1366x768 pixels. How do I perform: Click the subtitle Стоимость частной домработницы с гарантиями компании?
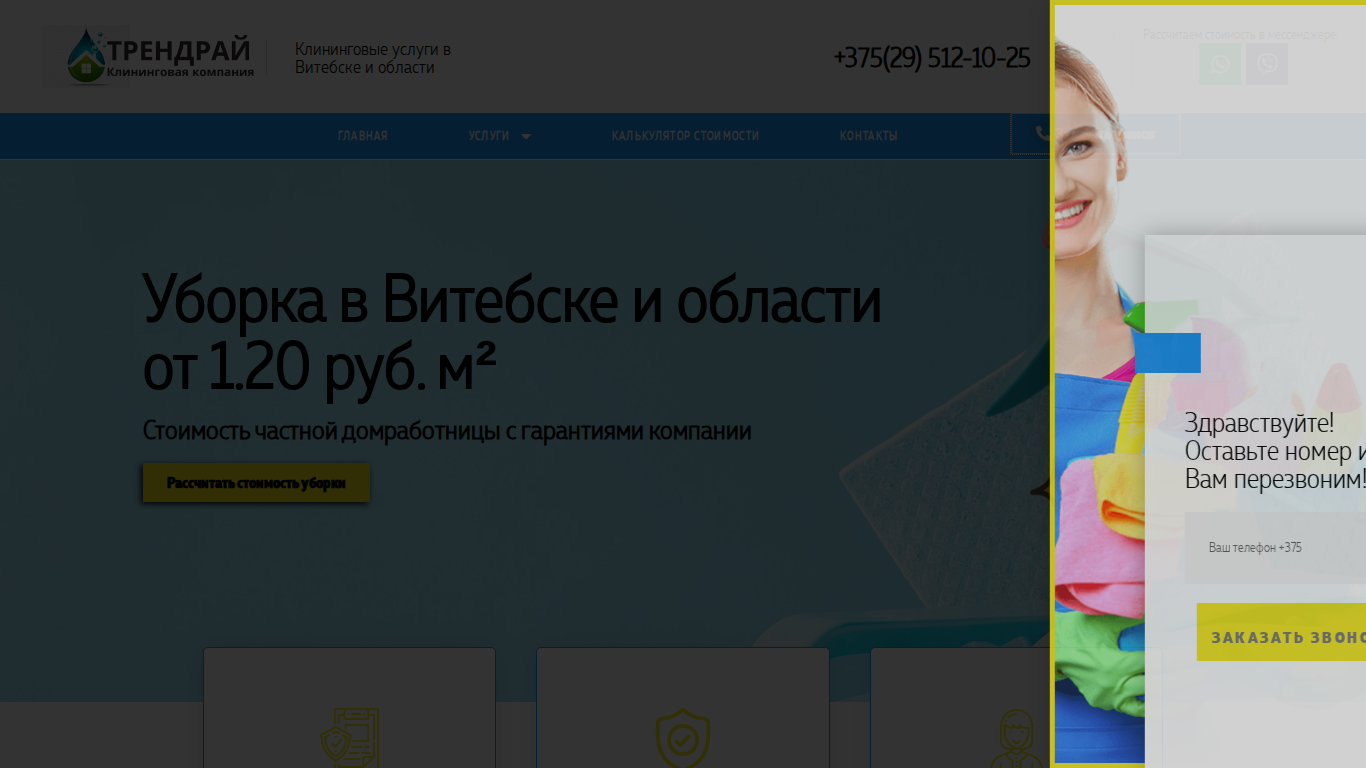(x=447, y=432)
